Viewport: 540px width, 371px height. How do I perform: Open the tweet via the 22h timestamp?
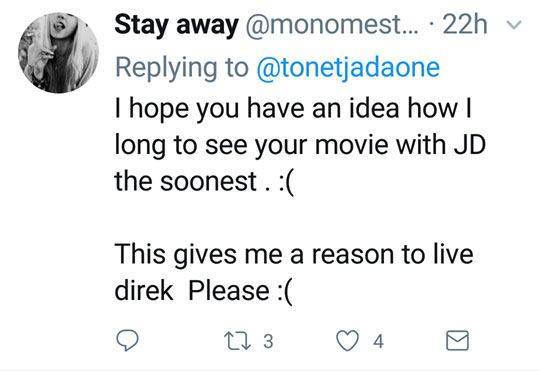coord(465,24)
